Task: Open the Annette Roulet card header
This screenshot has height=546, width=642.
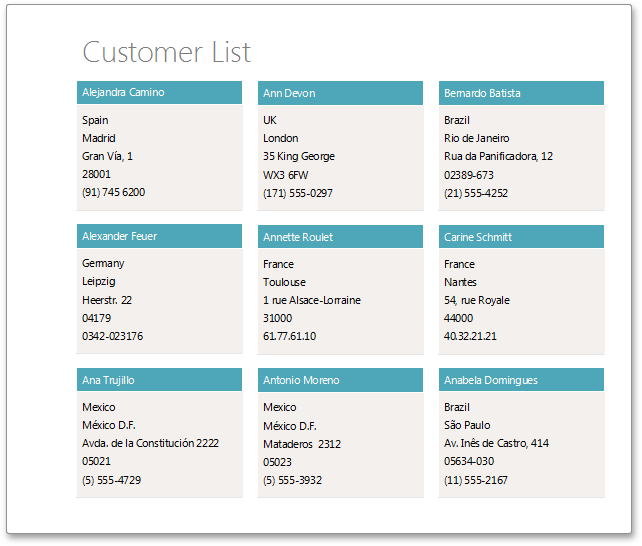Action: 340,237
